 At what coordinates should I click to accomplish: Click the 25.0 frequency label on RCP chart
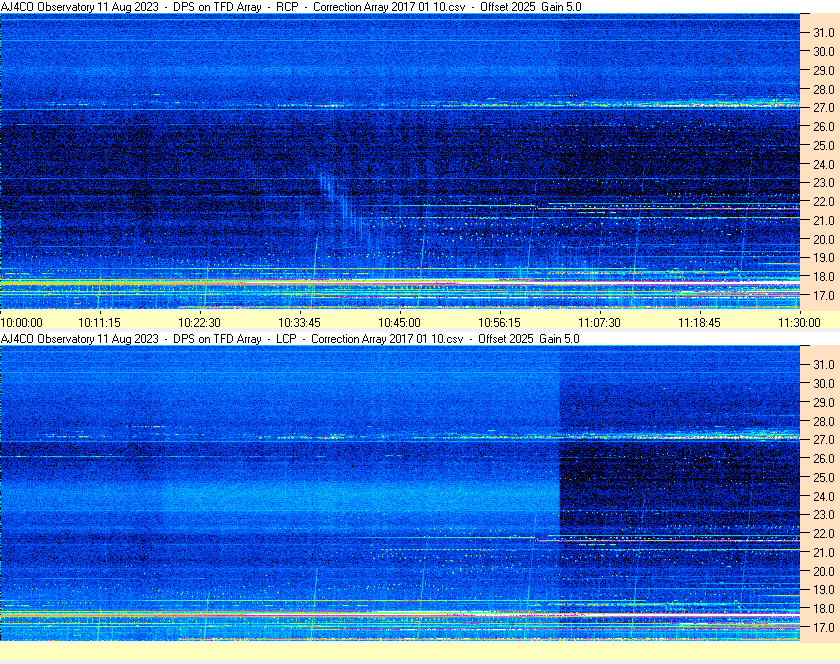tap(824, 145)
